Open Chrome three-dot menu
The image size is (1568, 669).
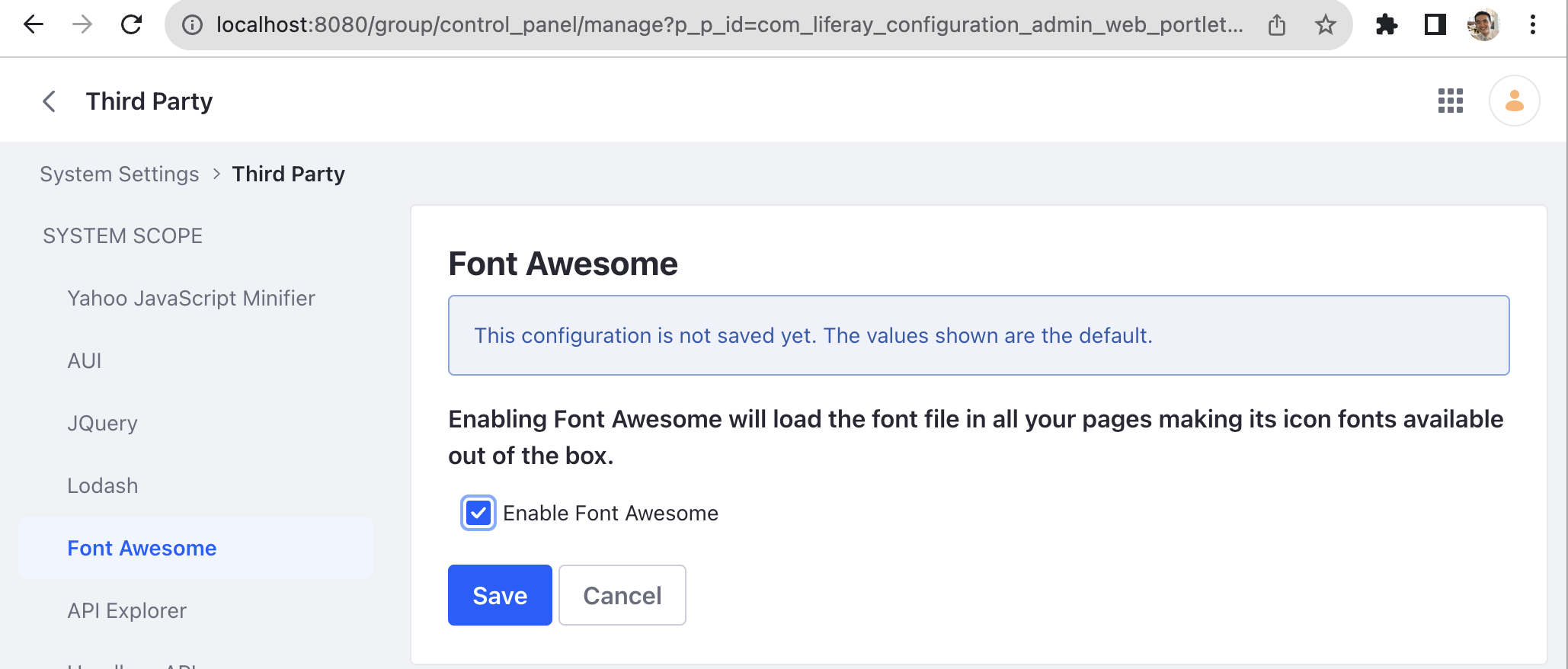coord(1533,25)
